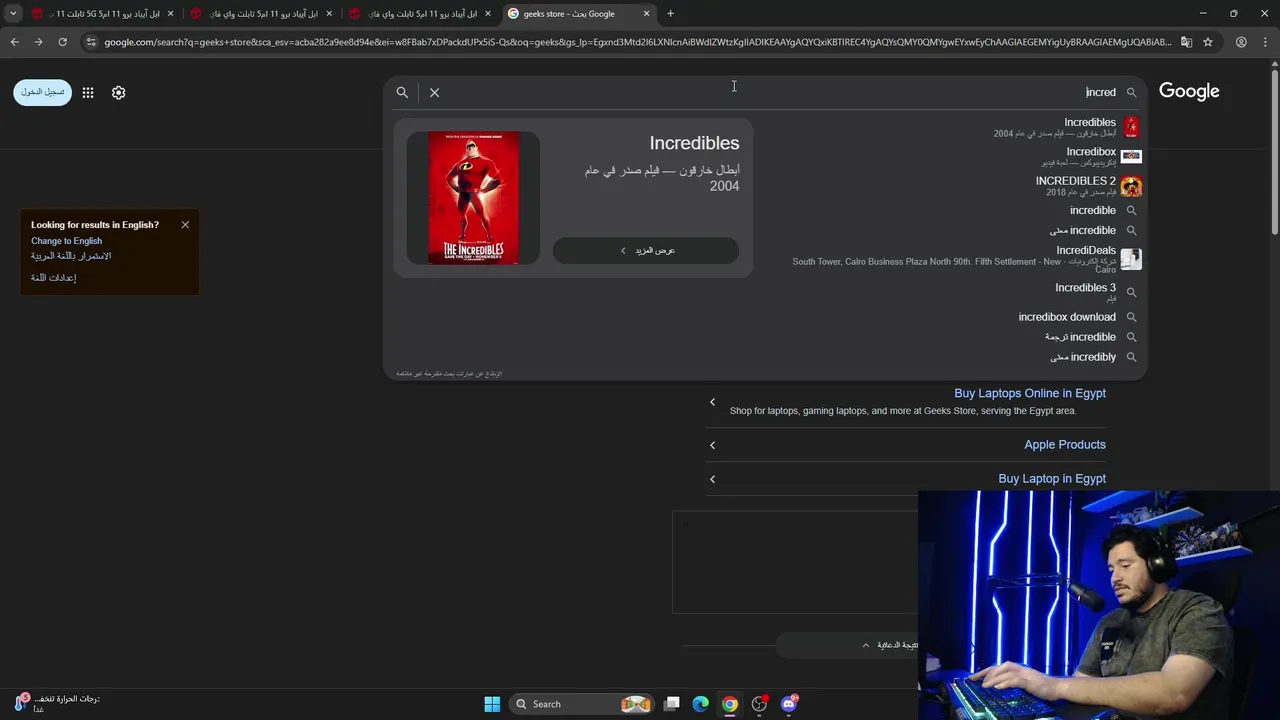Open the weather widget on the taskbar
Viewport: 1280px width, 720px height.
click(56, 703)
